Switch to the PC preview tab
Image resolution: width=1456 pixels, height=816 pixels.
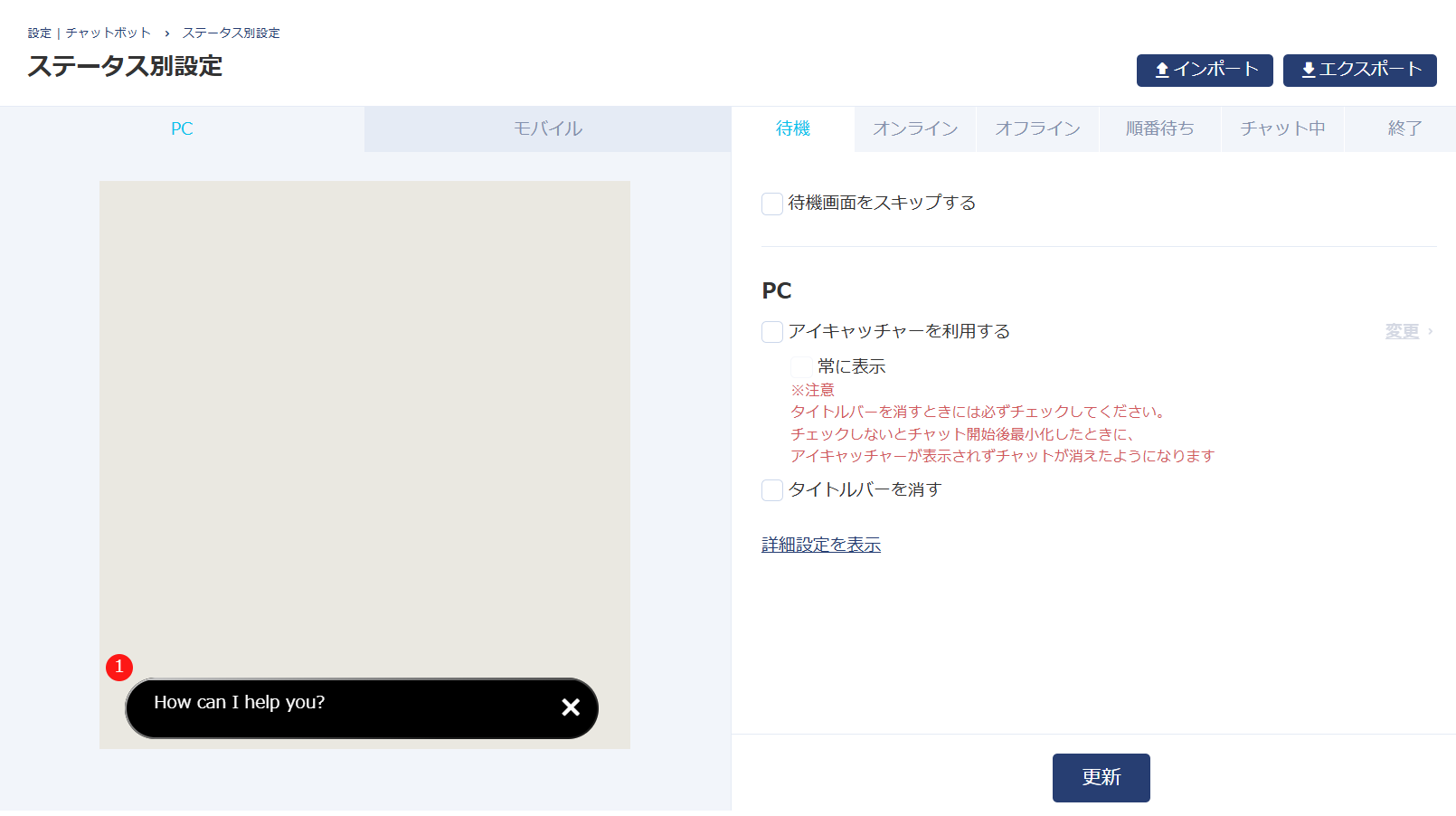click(x=182, y=128)
